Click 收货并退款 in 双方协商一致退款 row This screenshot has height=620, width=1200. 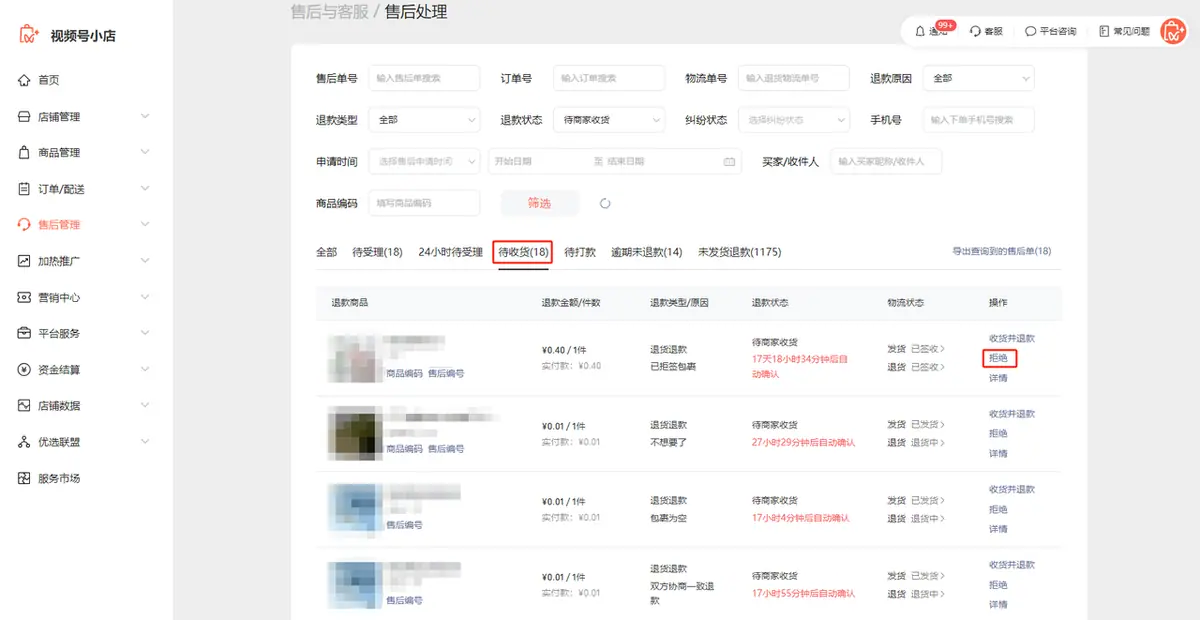click(1012, 565)
